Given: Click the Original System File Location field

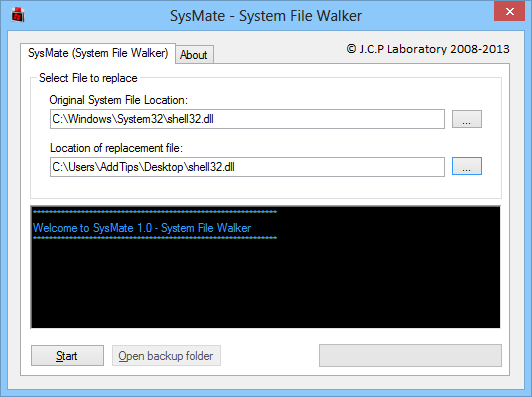Looking at the screenshot, I should tap(247, 119).
